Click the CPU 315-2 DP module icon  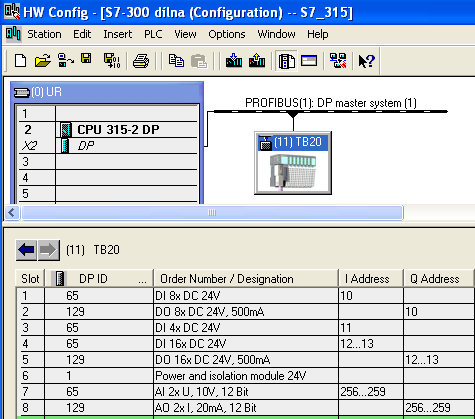[x=66, y=130]
